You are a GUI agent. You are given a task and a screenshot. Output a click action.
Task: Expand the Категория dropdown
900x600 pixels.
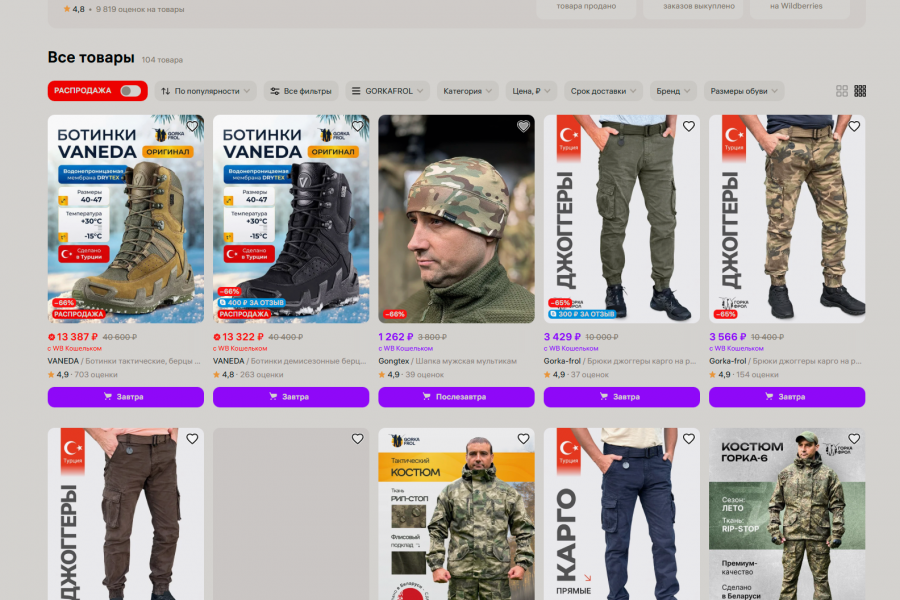(x=467, y=91)
